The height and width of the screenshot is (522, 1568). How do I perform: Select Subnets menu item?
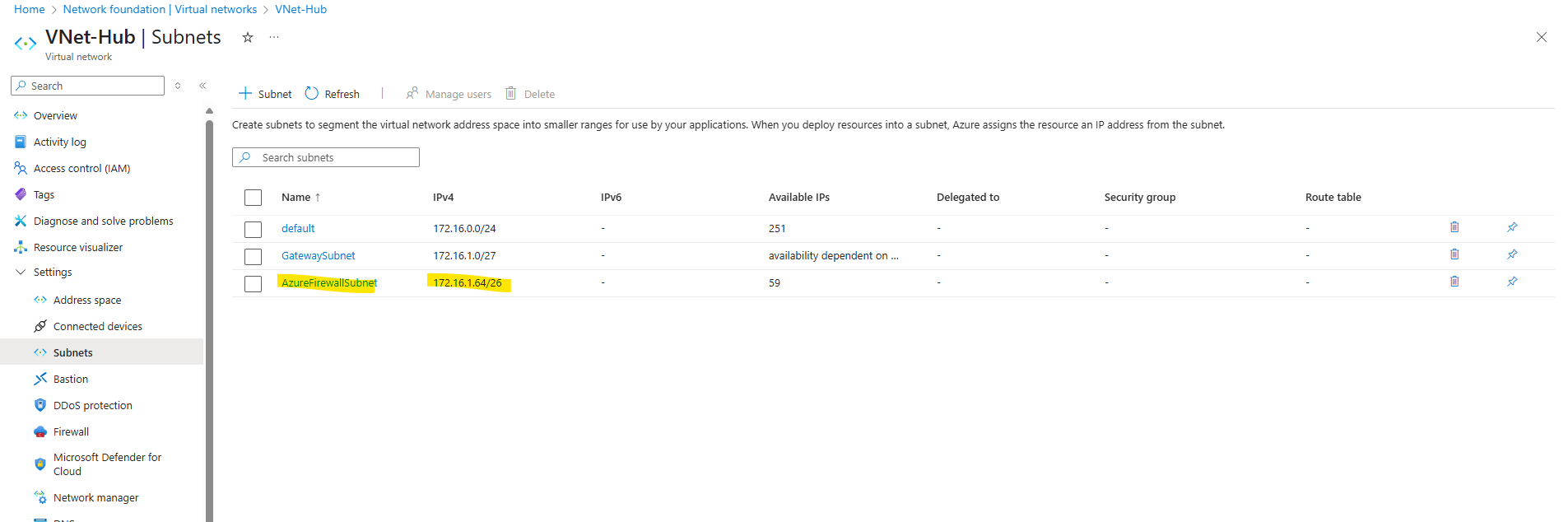[x=102, y=353]
